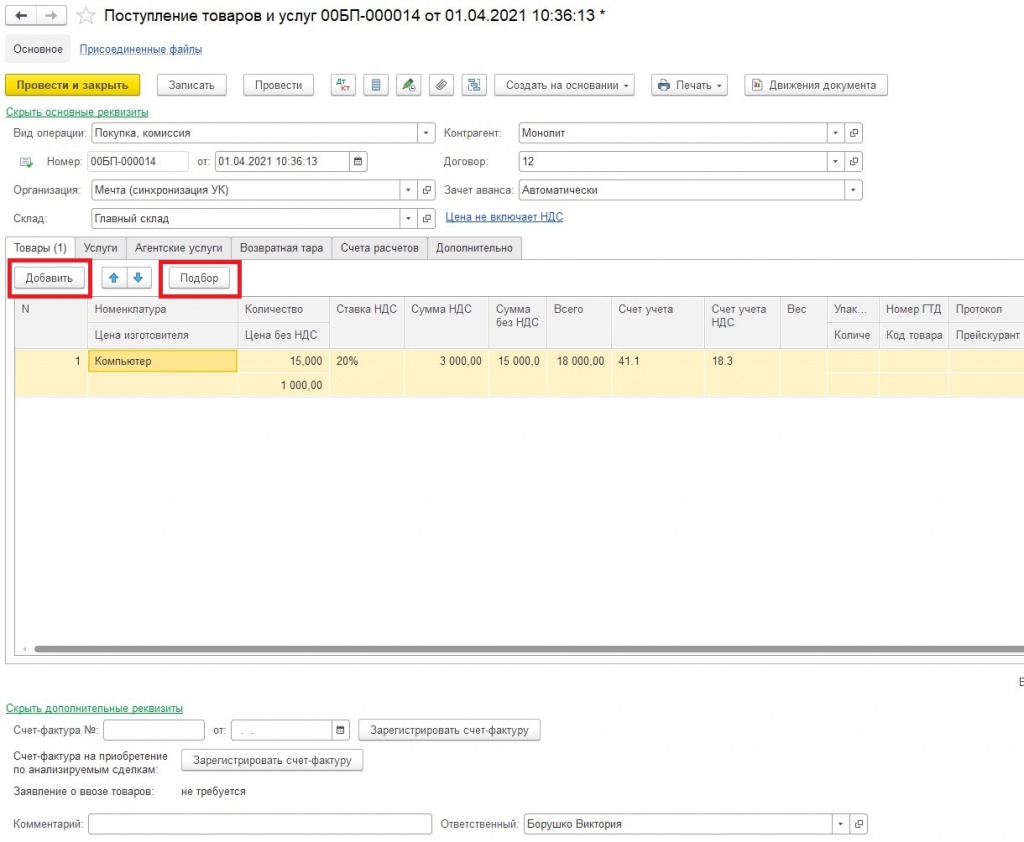Click Скрыть дополнительные реквизиты link

pyautogui.click(x=94, y=708)
